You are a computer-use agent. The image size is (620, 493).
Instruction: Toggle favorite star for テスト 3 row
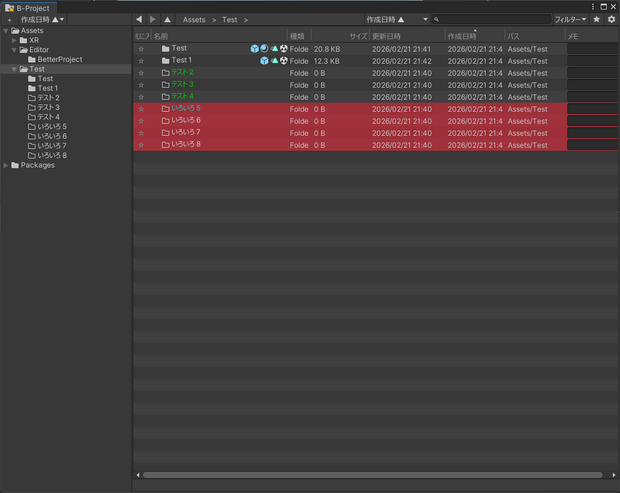pos(141,85)
